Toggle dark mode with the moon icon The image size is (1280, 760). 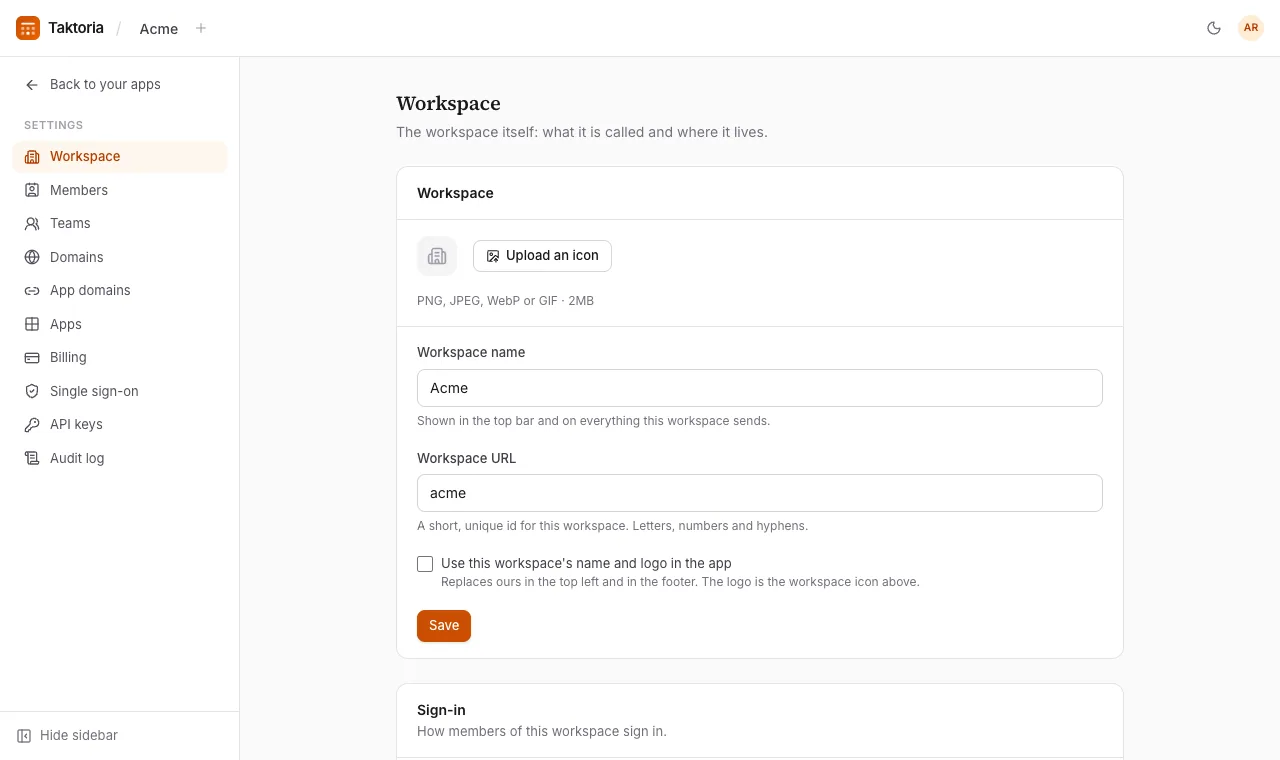[1214, 28]
